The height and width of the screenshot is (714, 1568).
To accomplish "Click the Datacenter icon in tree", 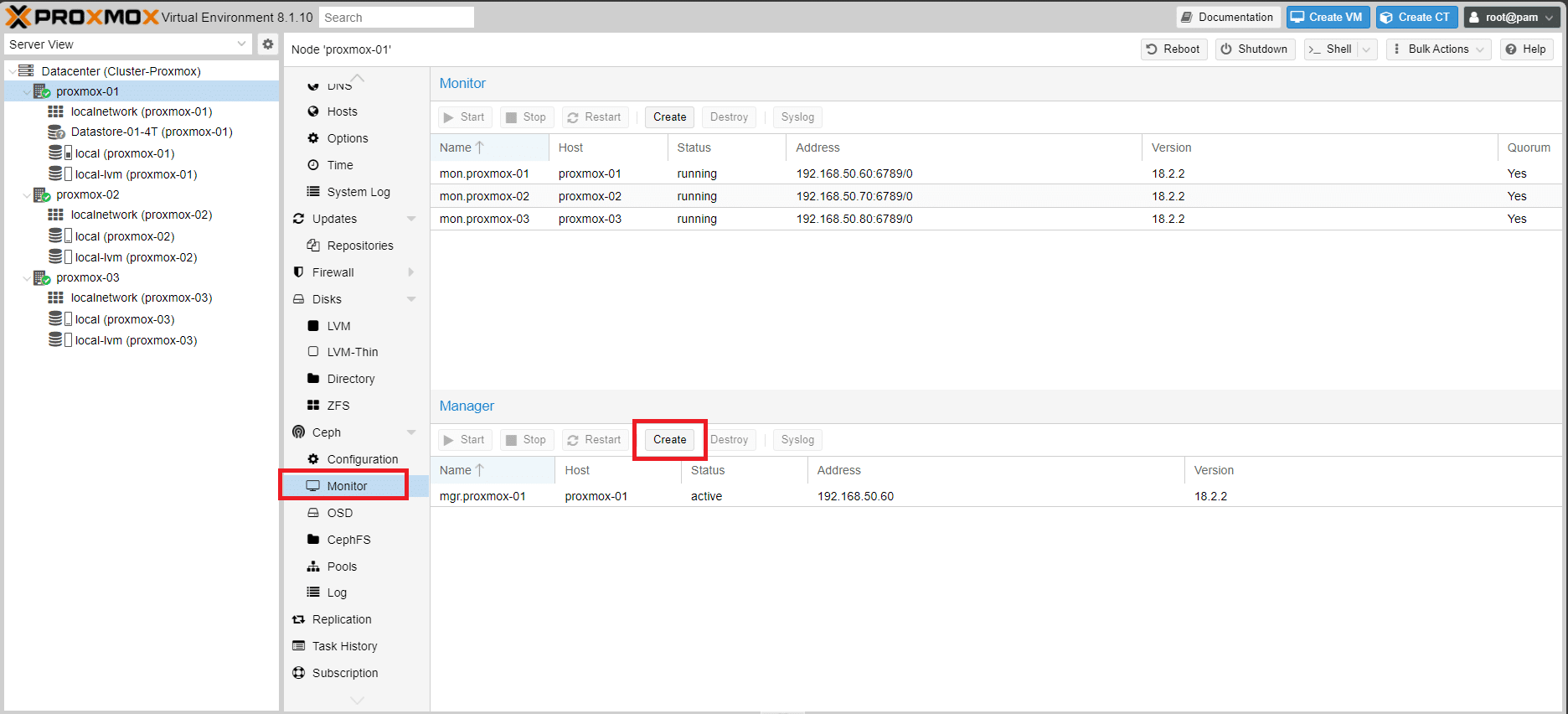I will click(27, 71).
